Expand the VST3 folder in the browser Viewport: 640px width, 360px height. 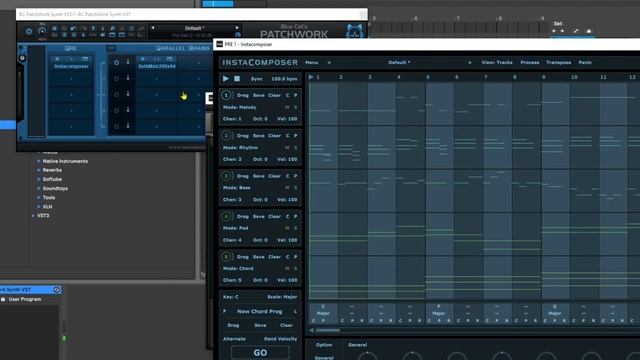tap(33, 216)
